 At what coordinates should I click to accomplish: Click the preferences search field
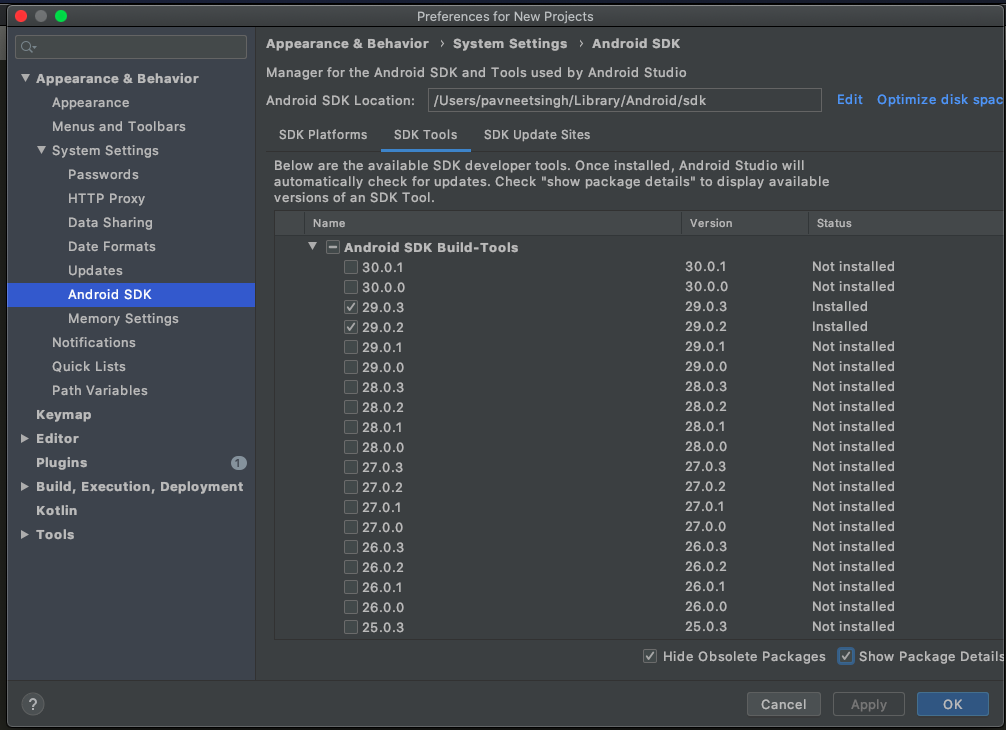131,47
